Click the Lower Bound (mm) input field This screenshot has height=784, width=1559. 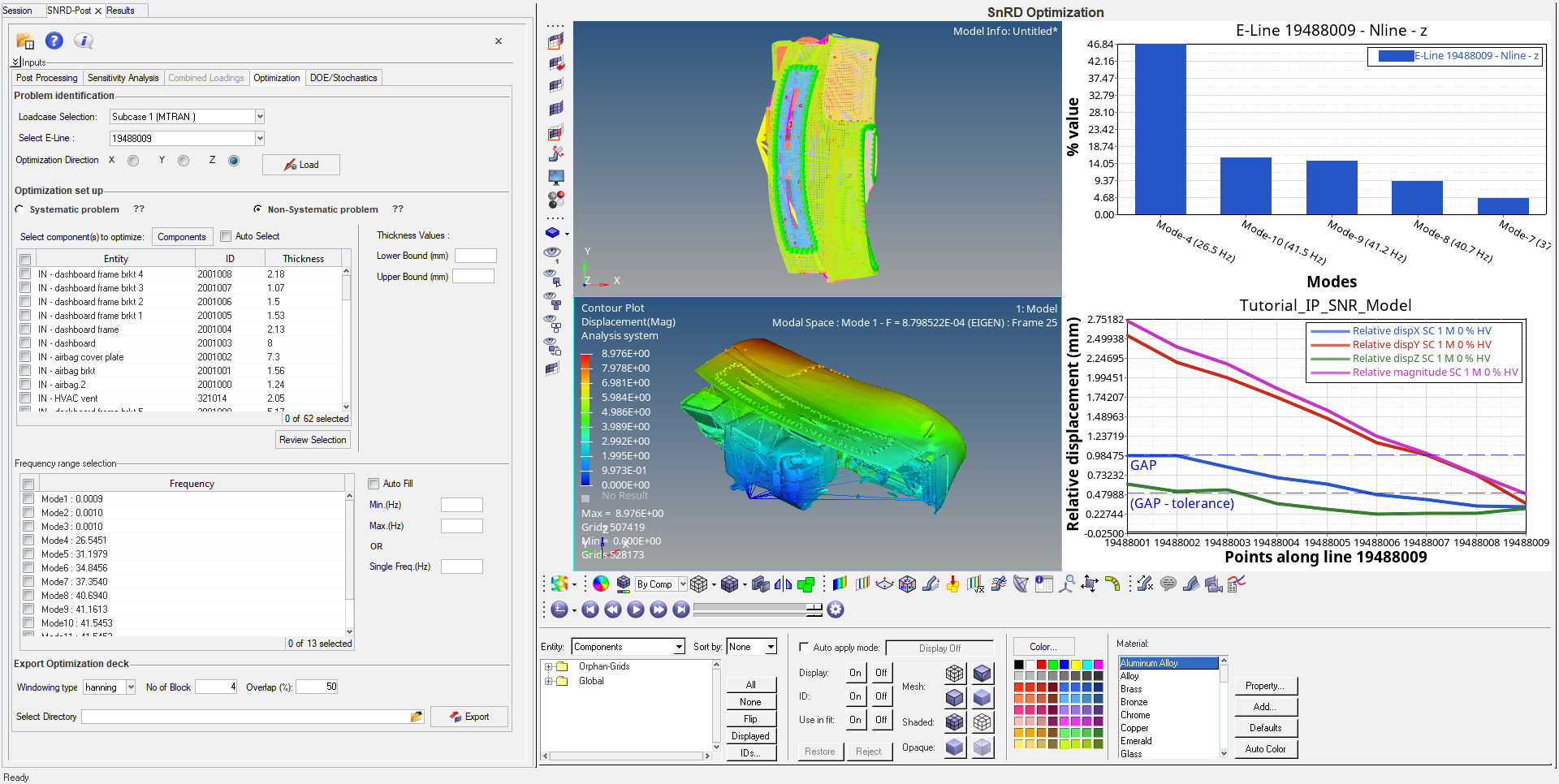(x=475, y=256)
